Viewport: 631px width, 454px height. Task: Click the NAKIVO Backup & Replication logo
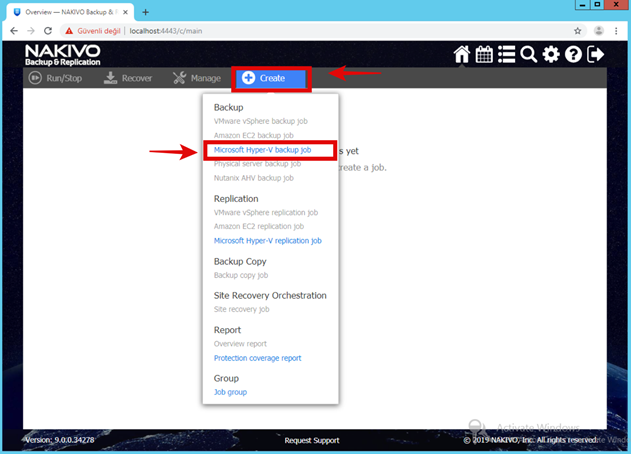[63, 55]
